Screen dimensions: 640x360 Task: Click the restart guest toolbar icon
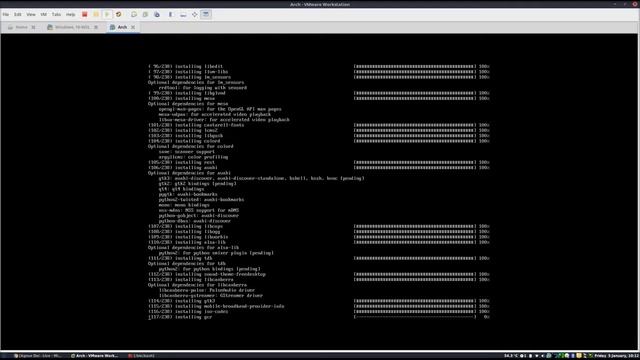click(x=118, y=14)
